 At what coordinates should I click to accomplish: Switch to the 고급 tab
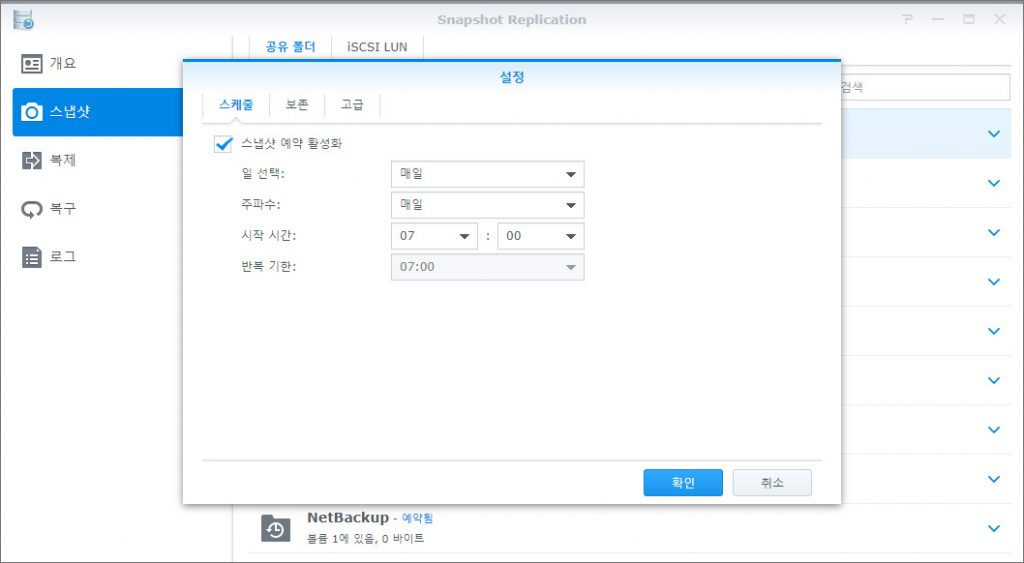point(352,105)
